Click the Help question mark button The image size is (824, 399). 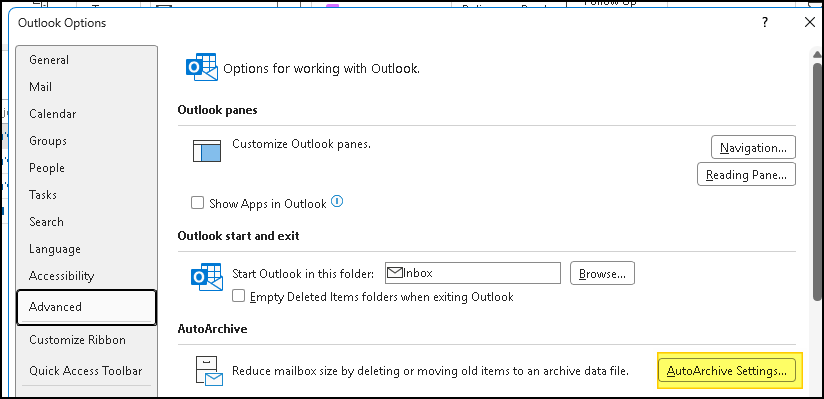coord(765,23)
